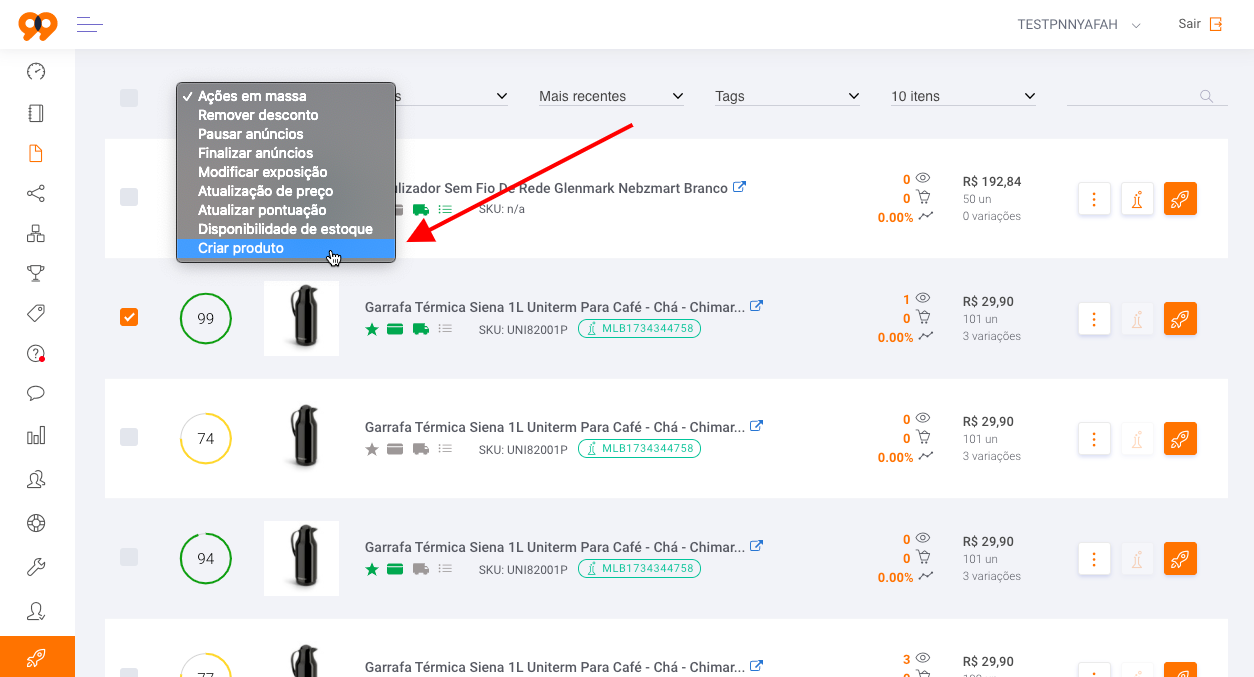Open the share nodes icon in sidebar
The image size is (1254, 677).
click(x=36, y=193)
